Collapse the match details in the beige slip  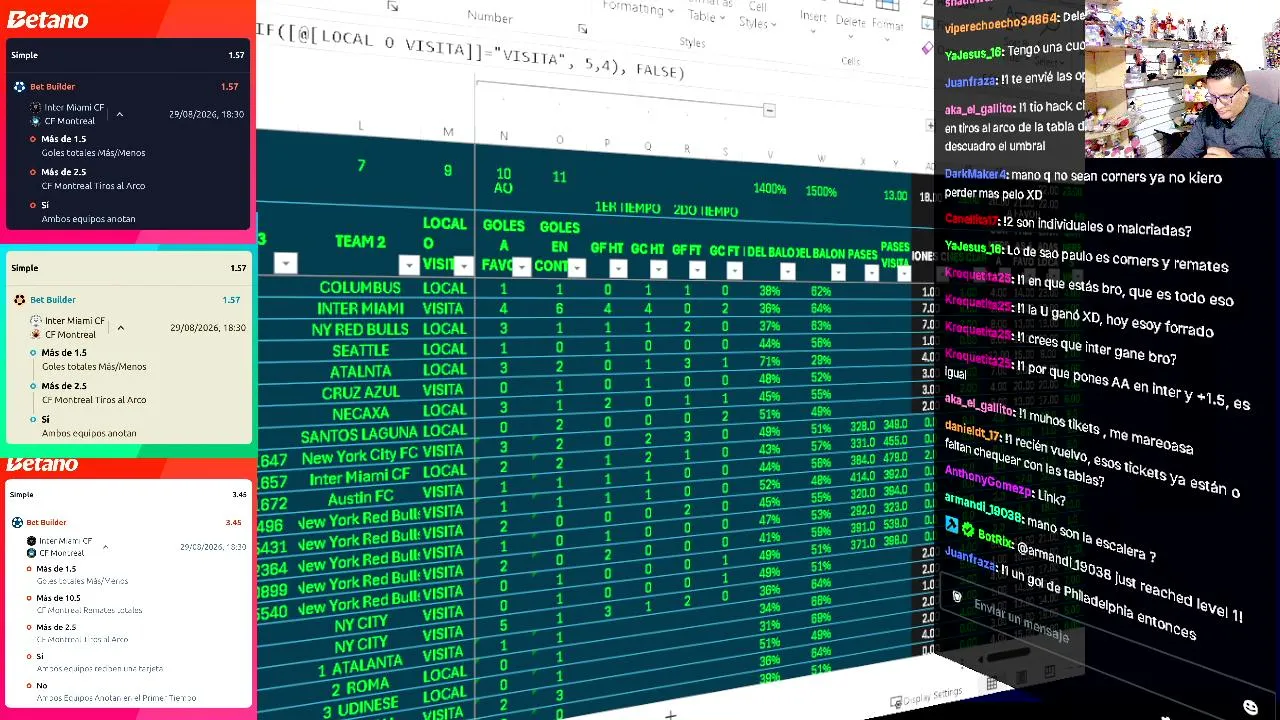click(120, 327)
